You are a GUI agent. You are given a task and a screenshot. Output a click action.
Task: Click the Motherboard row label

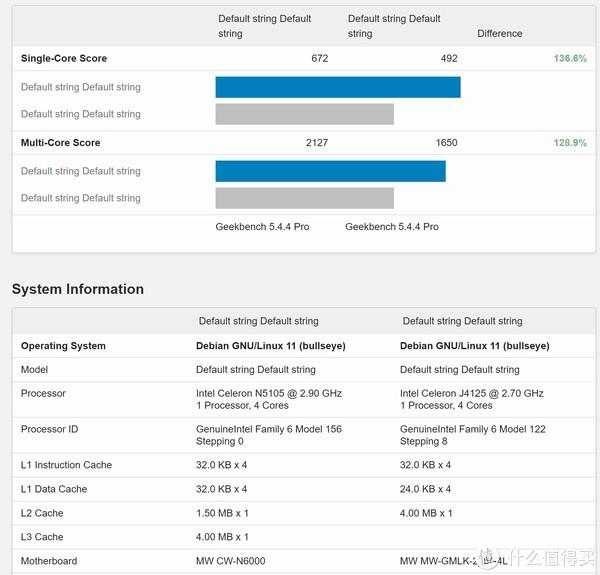tap(49, 561)
